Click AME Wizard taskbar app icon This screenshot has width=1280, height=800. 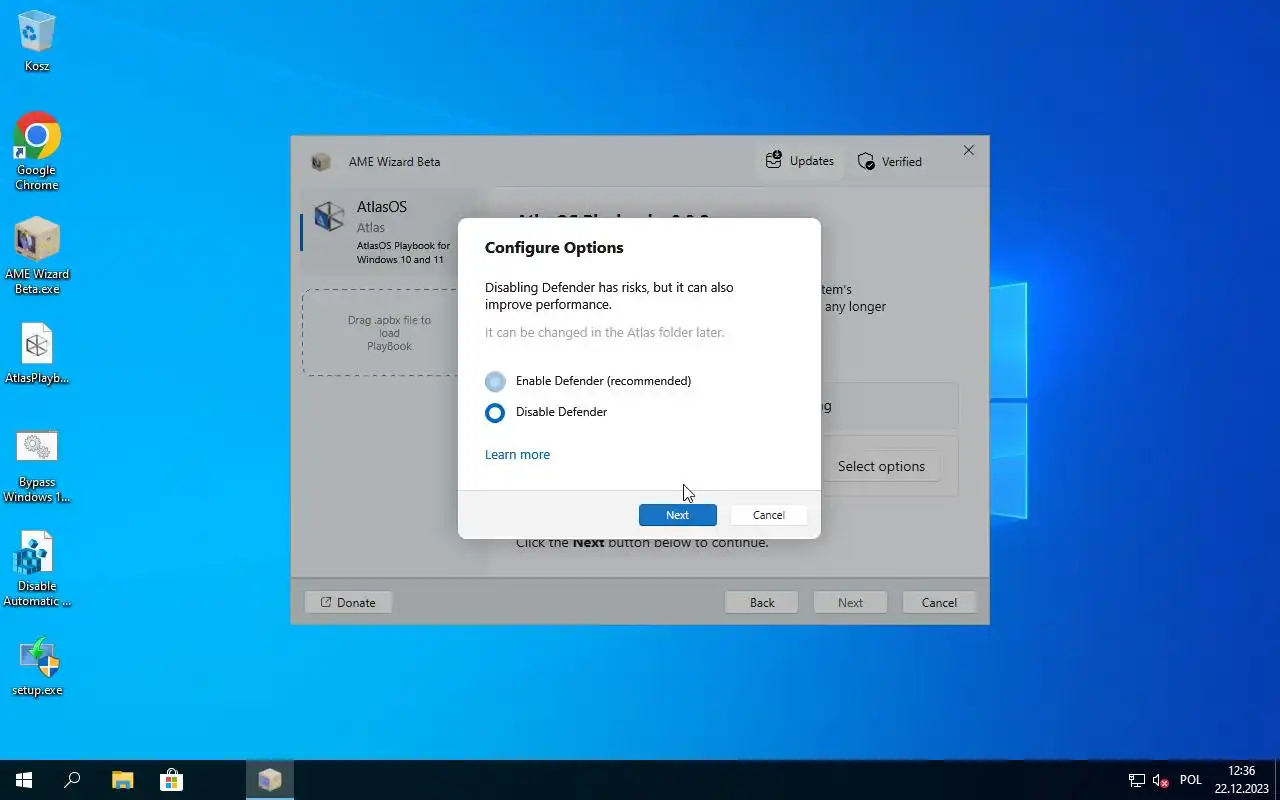click(269, 780)
